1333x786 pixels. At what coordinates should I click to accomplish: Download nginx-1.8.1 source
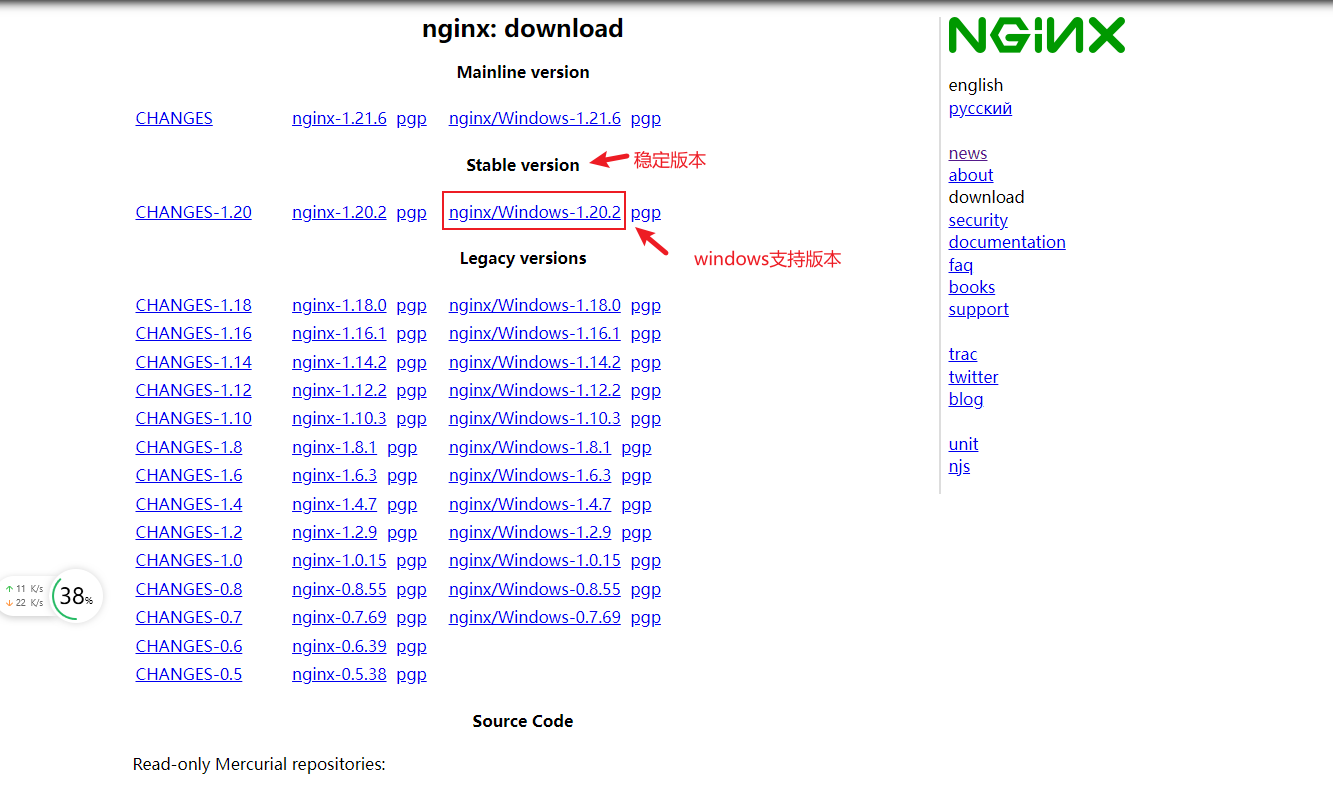(334, 447)
